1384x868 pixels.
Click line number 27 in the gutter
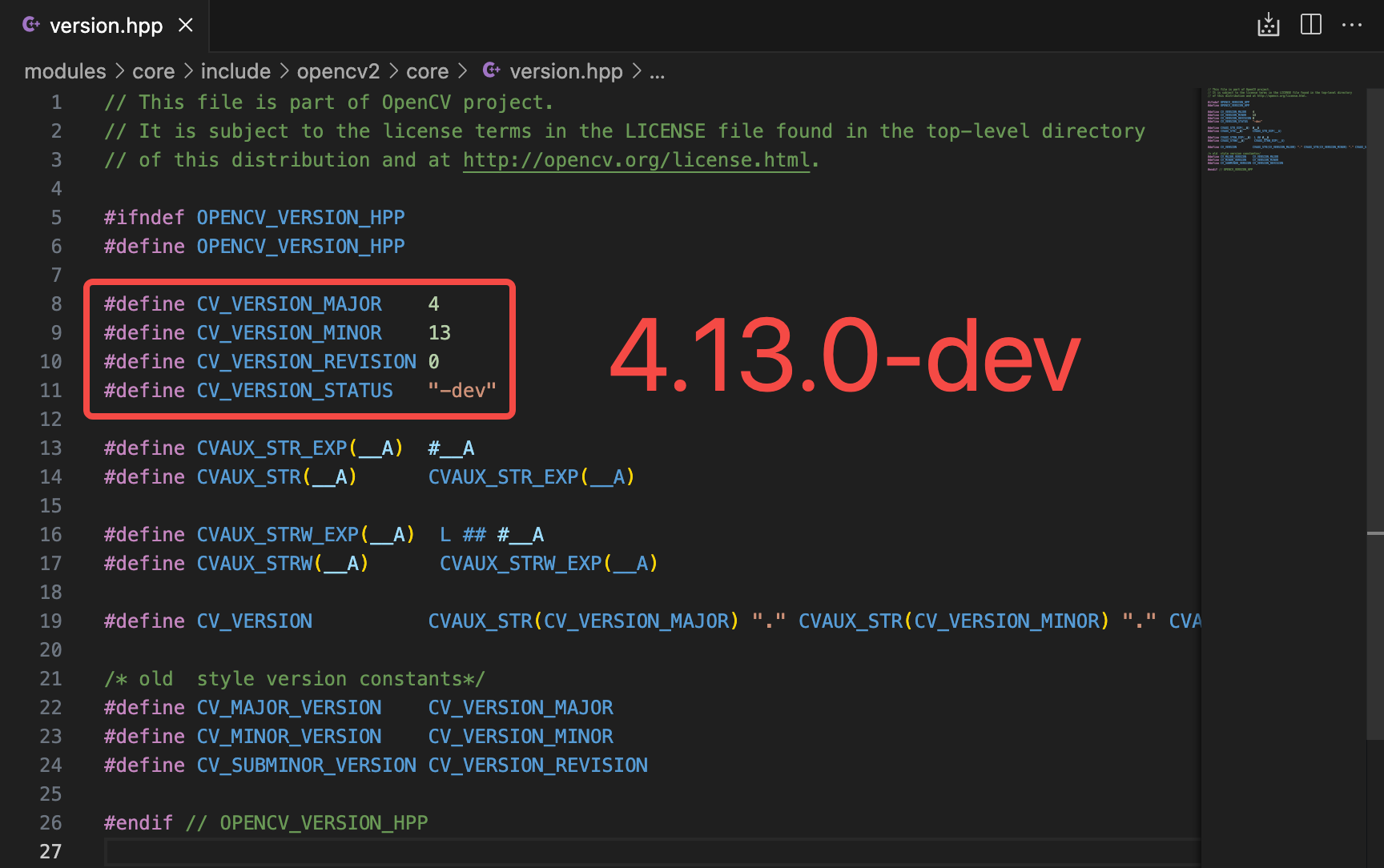point(50,852)
